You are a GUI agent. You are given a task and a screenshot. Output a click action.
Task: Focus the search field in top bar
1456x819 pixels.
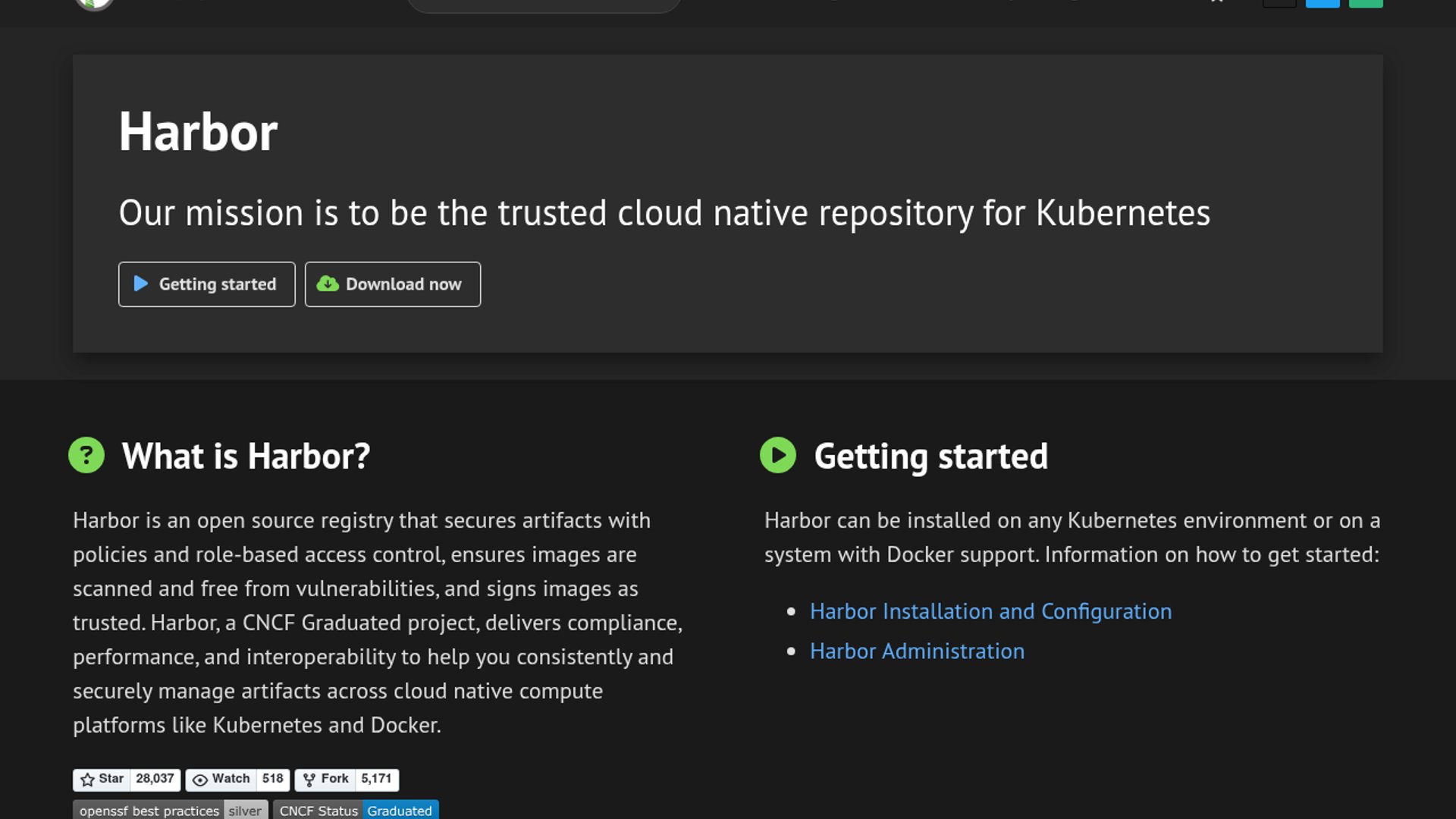[x=543, y=5]
